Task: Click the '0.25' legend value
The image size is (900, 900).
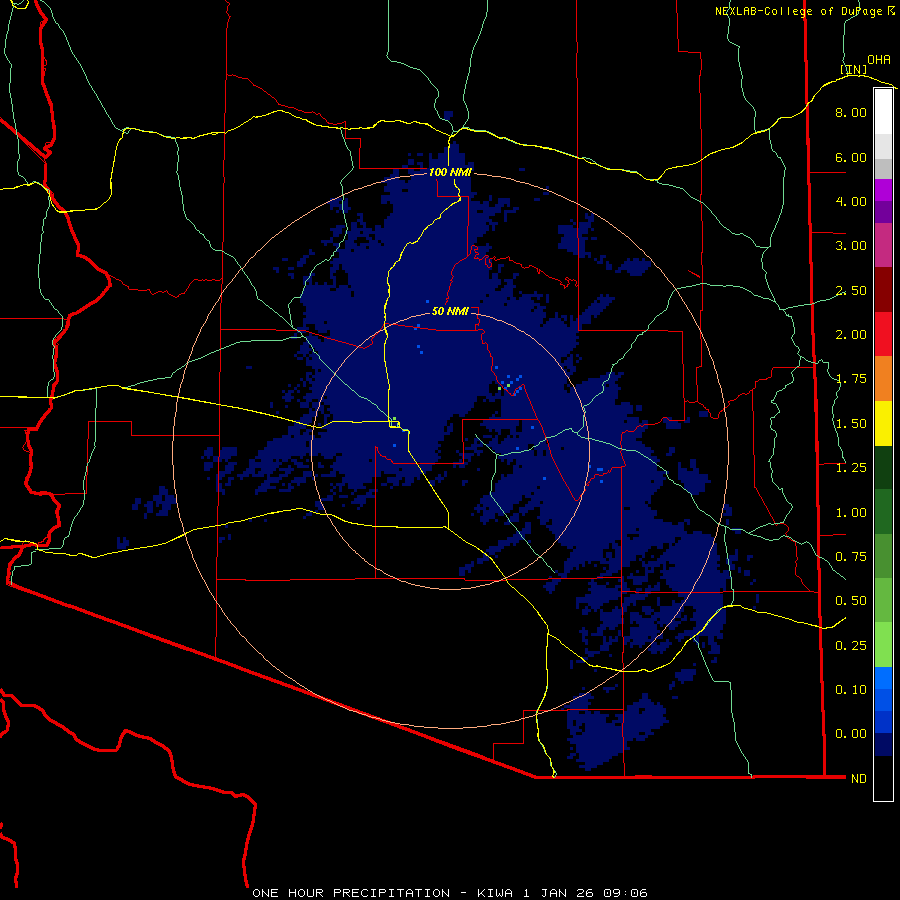Action: 851,646
